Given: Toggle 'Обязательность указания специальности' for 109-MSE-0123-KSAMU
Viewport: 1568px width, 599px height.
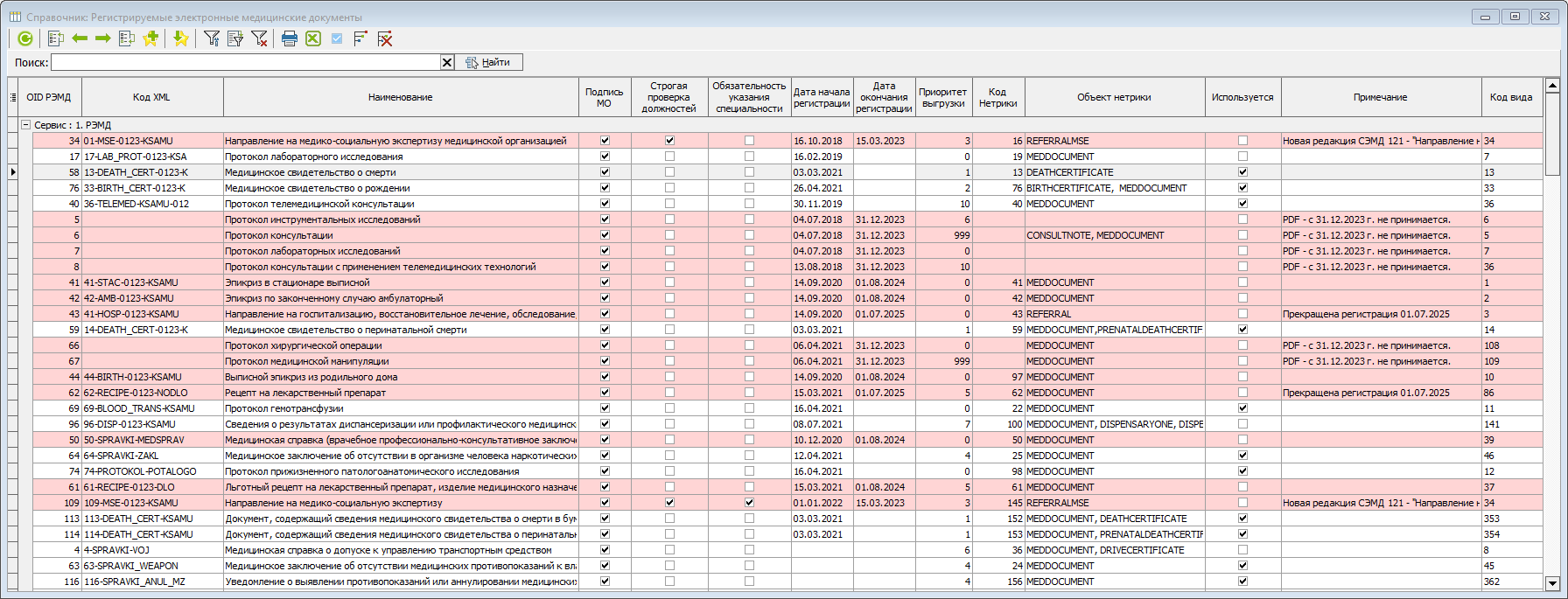Looking at the screenshot, I should point(749,503).
